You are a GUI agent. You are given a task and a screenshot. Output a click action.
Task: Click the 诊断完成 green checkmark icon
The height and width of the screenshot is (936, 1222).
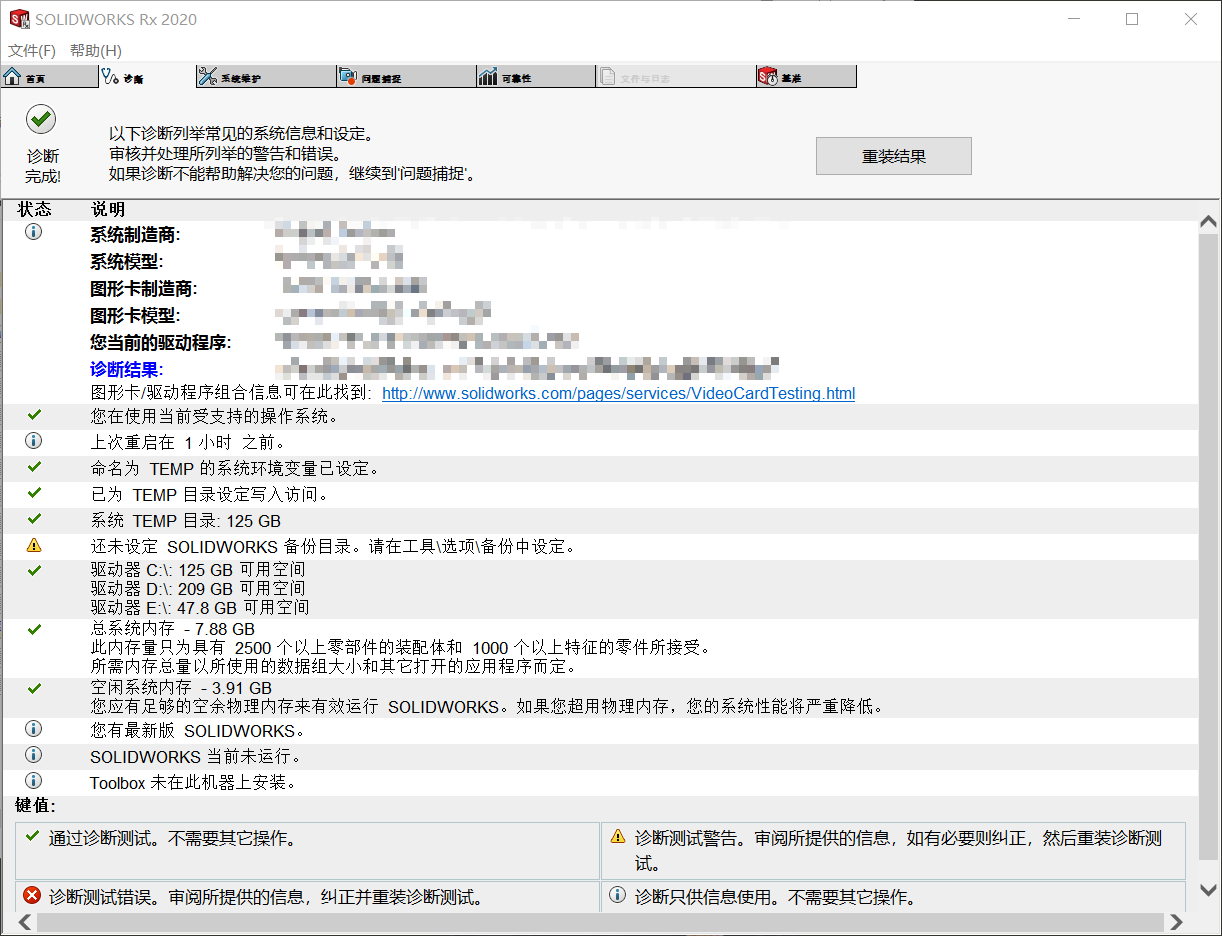[40, 118]
